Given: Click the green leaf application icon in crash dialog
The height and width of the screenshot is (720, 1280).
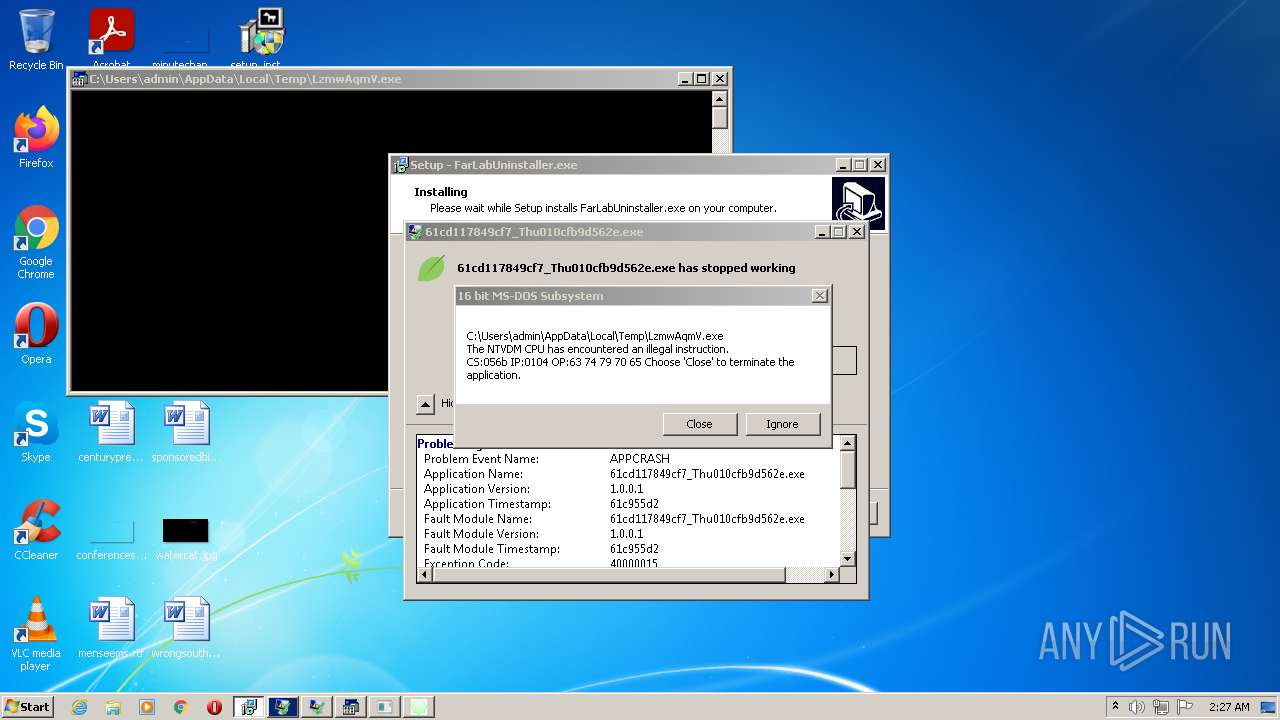Looking at the screenshot, I should click(431, 268).
